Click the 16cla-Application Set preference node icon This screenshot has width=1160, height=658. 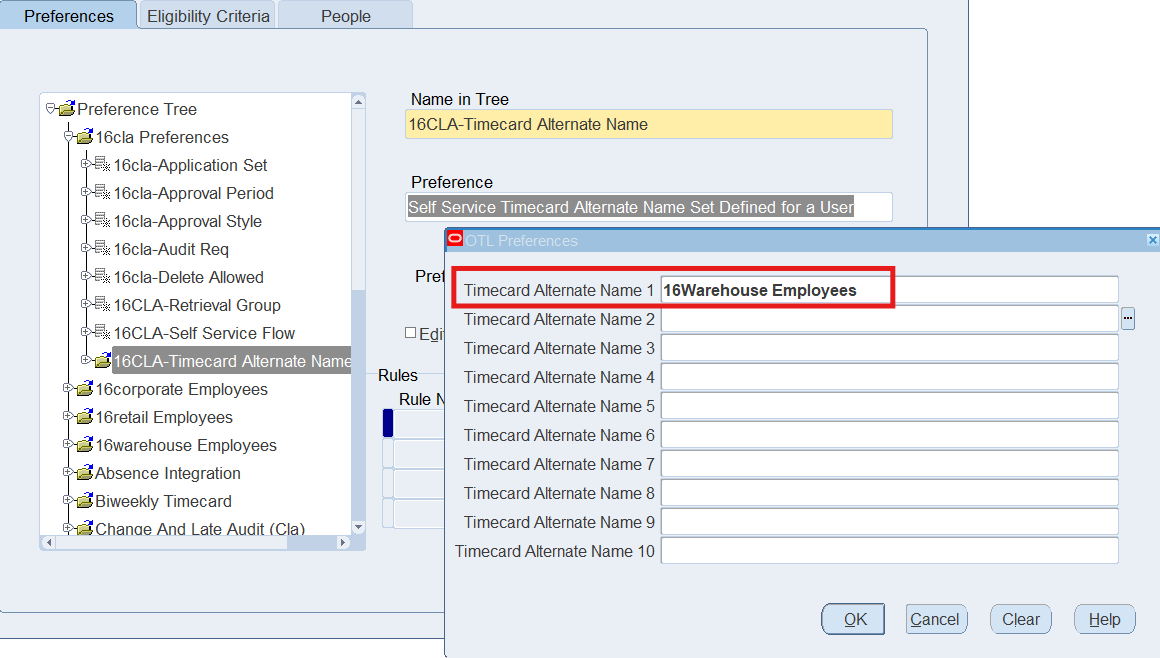click(x=102, y=165)
